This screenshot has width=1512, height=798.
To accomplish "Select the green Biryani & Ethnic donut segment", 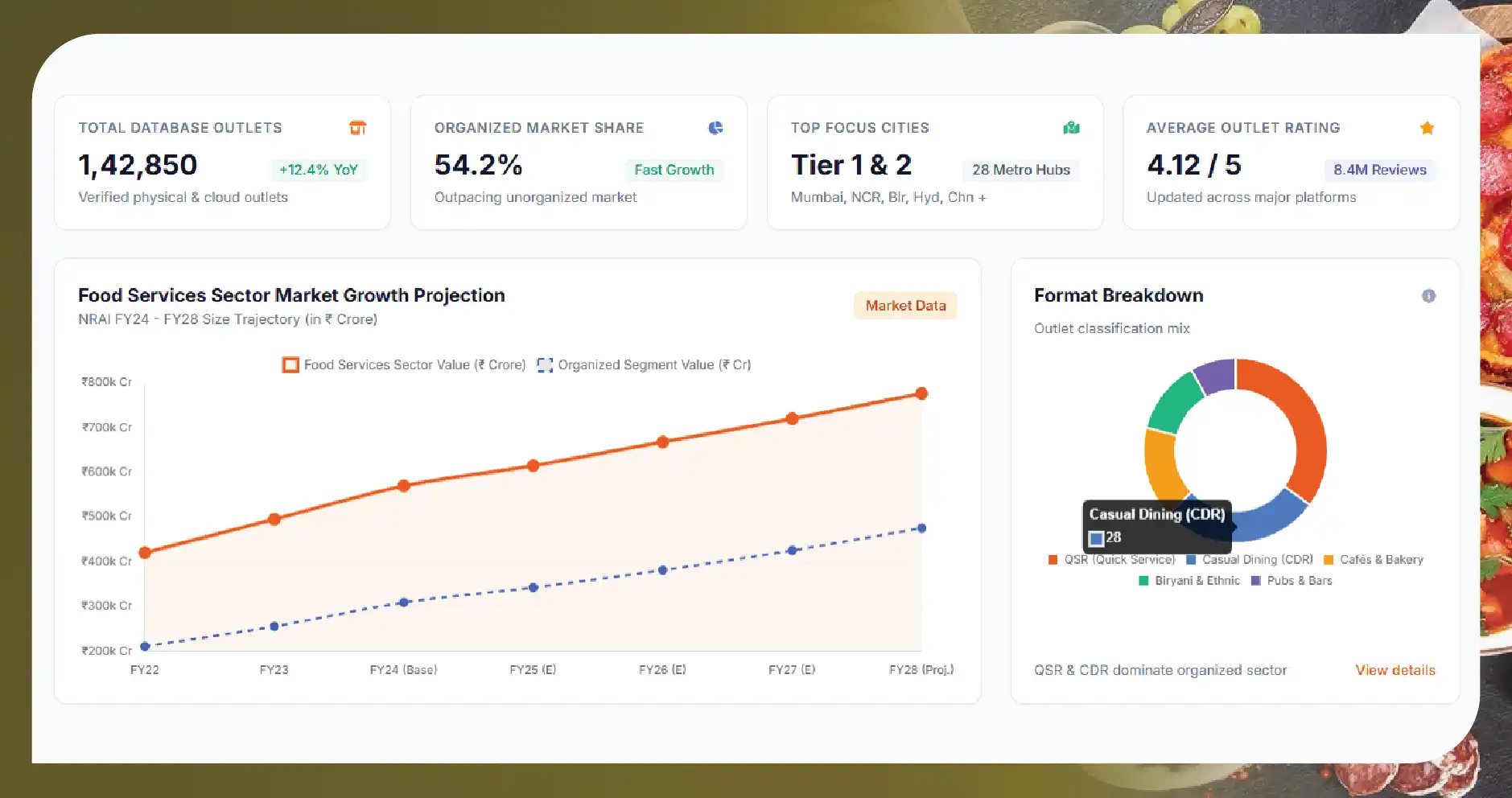I will (x=1175, y=402).
